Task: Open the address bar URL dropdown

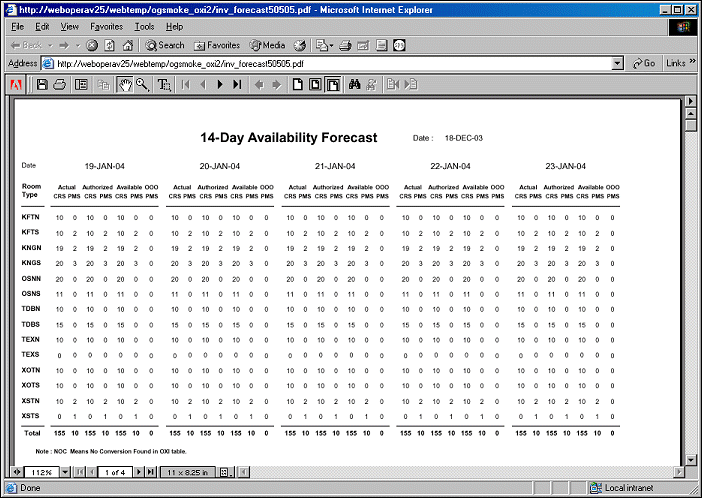Action: point(617,63)
